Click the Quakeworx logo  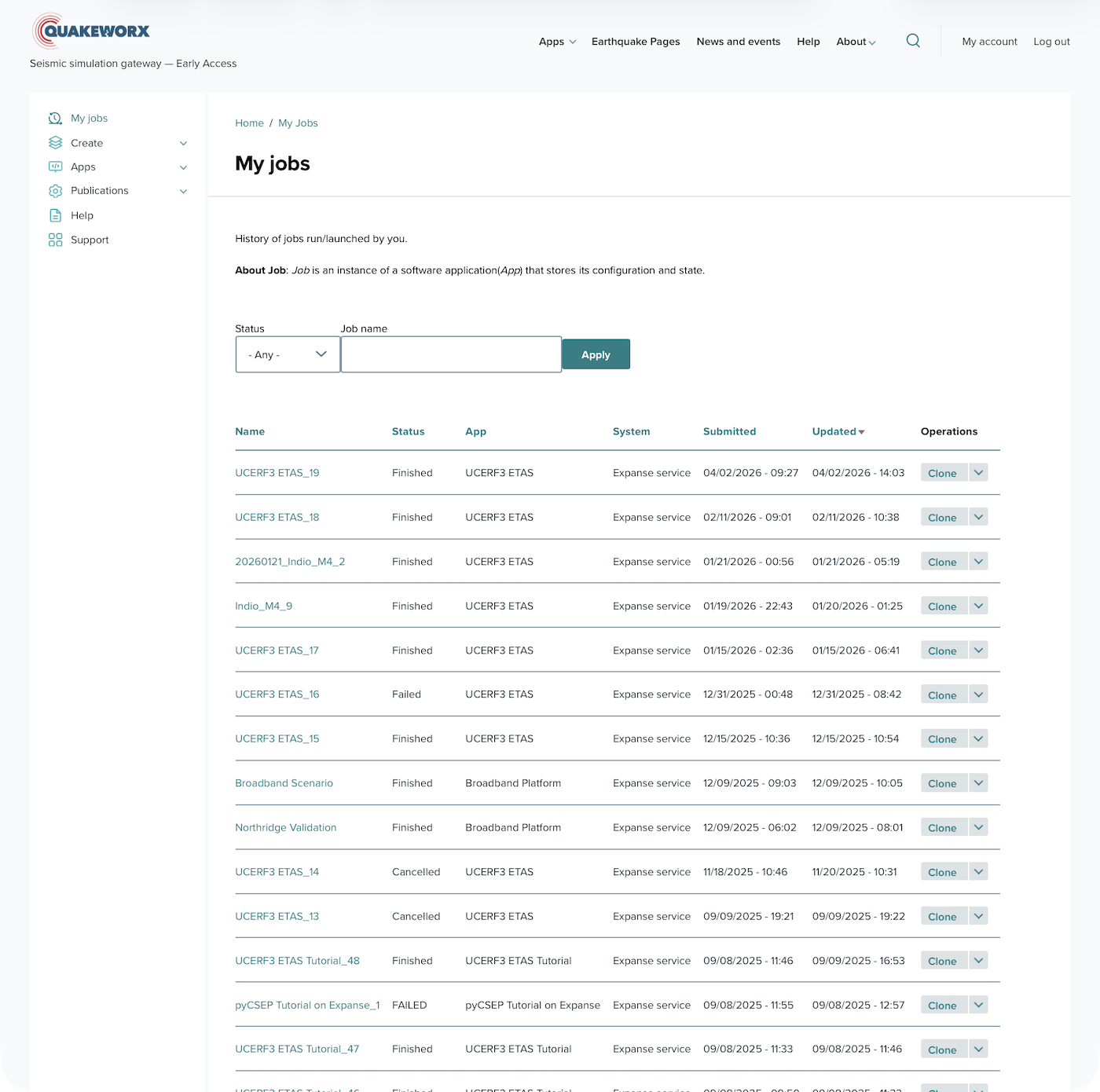[x=90, y=31]
